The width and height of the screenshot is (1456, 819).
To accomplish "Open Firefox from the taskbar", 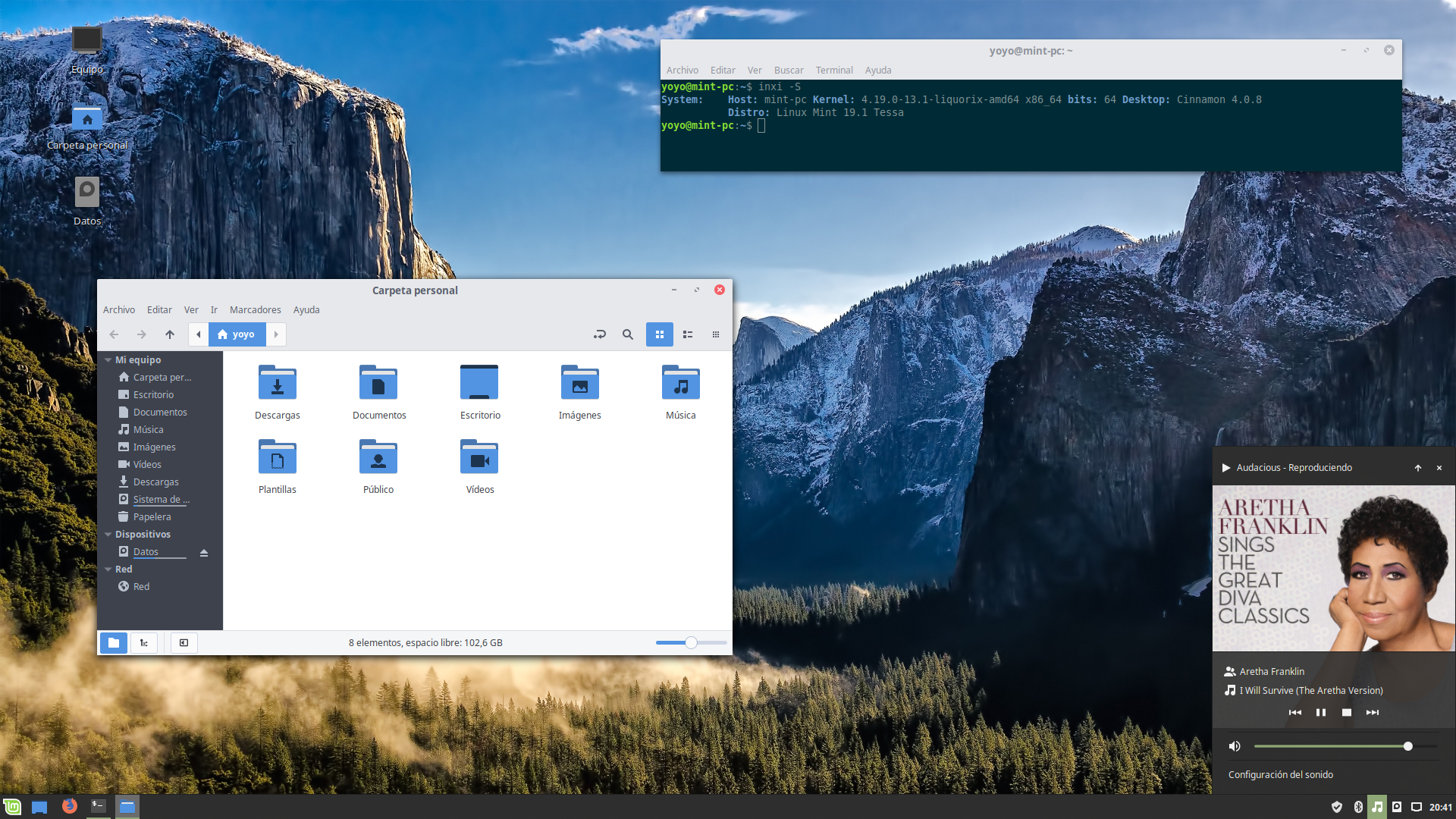I will coord(69,806).
